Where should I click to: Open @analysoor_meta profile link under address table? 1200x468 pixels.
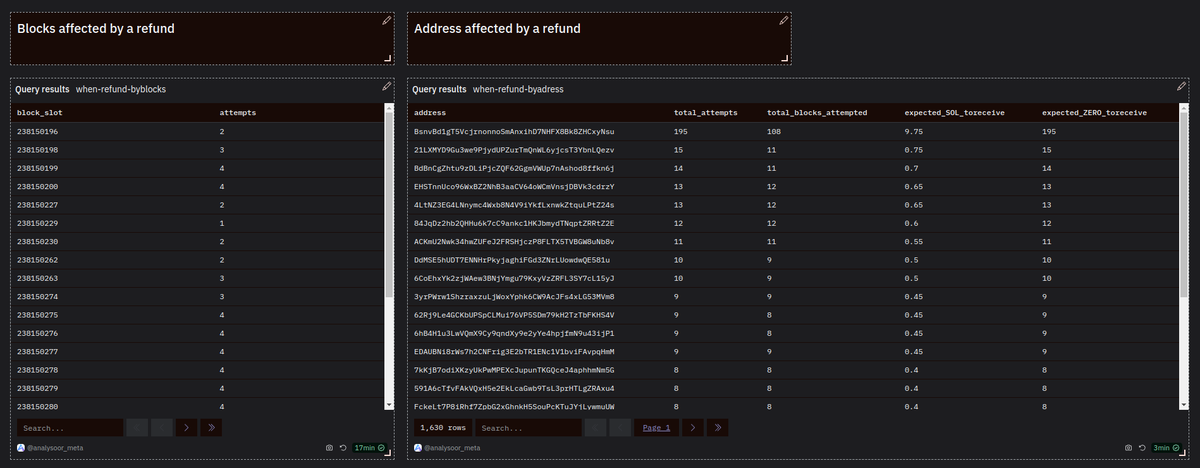454,448
